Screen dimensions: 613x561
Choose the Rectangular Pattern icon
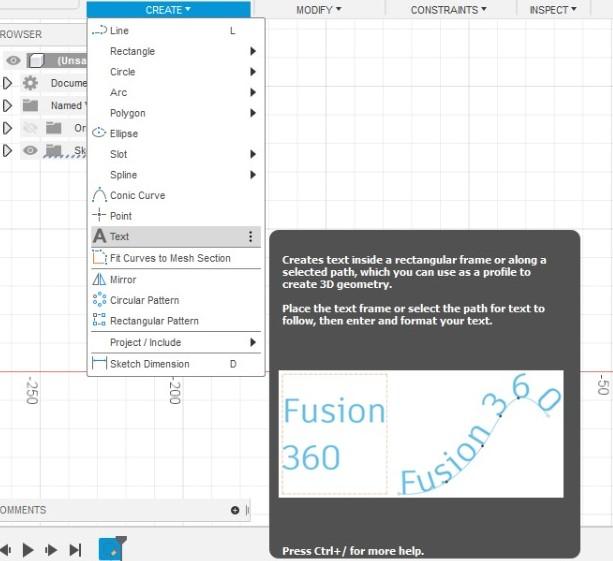coord(99,320)
